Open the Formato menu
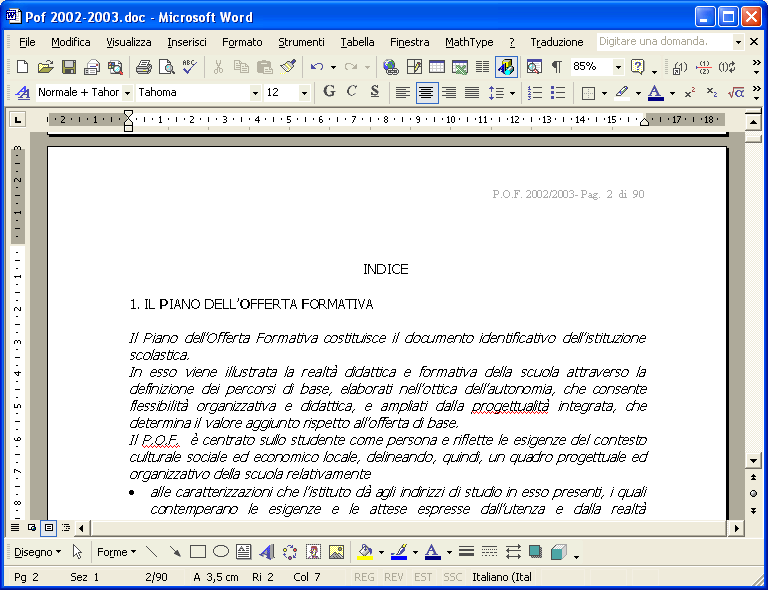 tap(242, 42)
